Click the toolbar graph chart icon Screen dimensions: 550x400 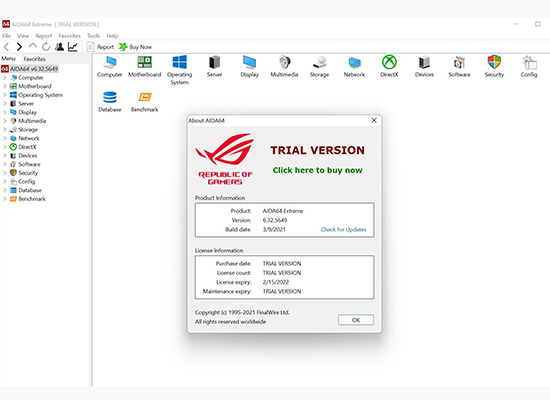[x=73, y=47]
